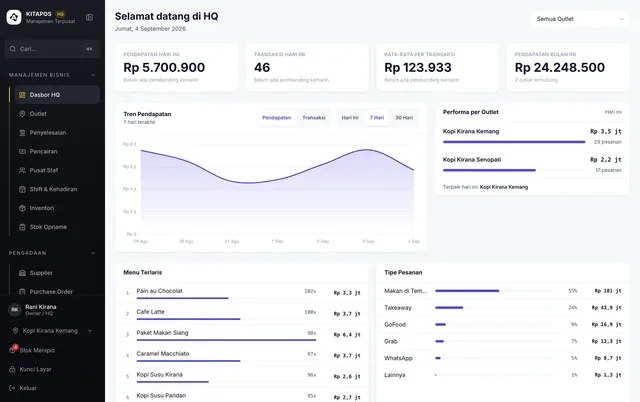Click the Dasbor HQ grid icon
The width and height of the screenshot is (640, 402).
pos(22,95)
